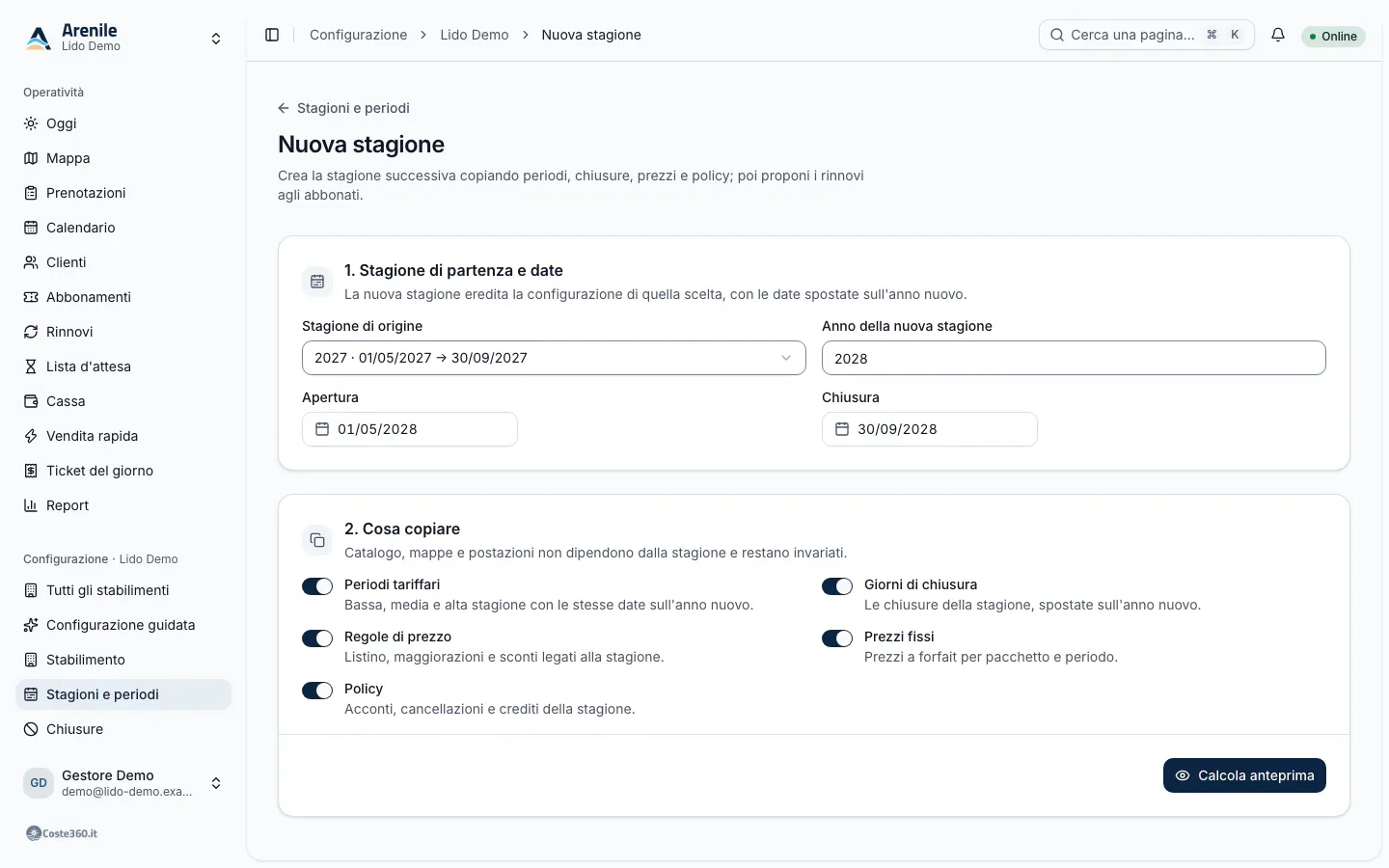The height and width of the screenshot is (868, 1389).
Task: Click the Lido Demo breadcrumb
Action: (475, 35)
